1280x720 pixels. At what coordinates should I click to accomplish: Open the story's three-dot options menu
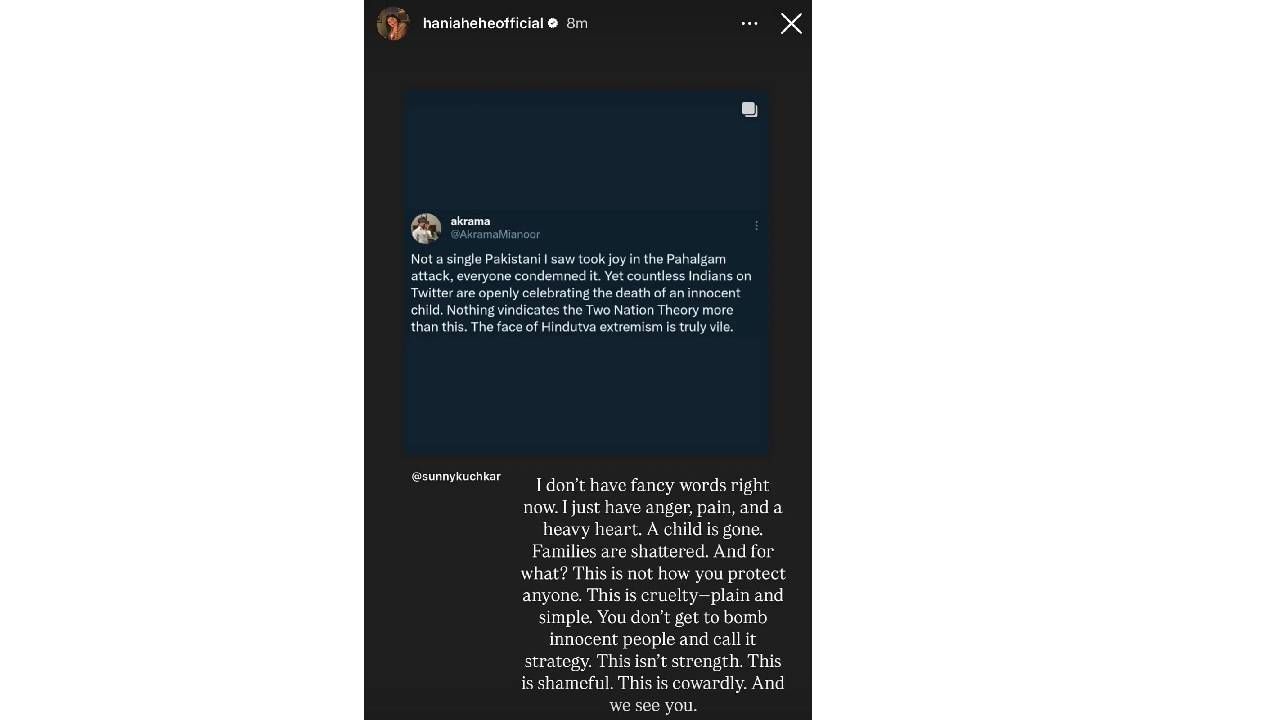[749, 23]
